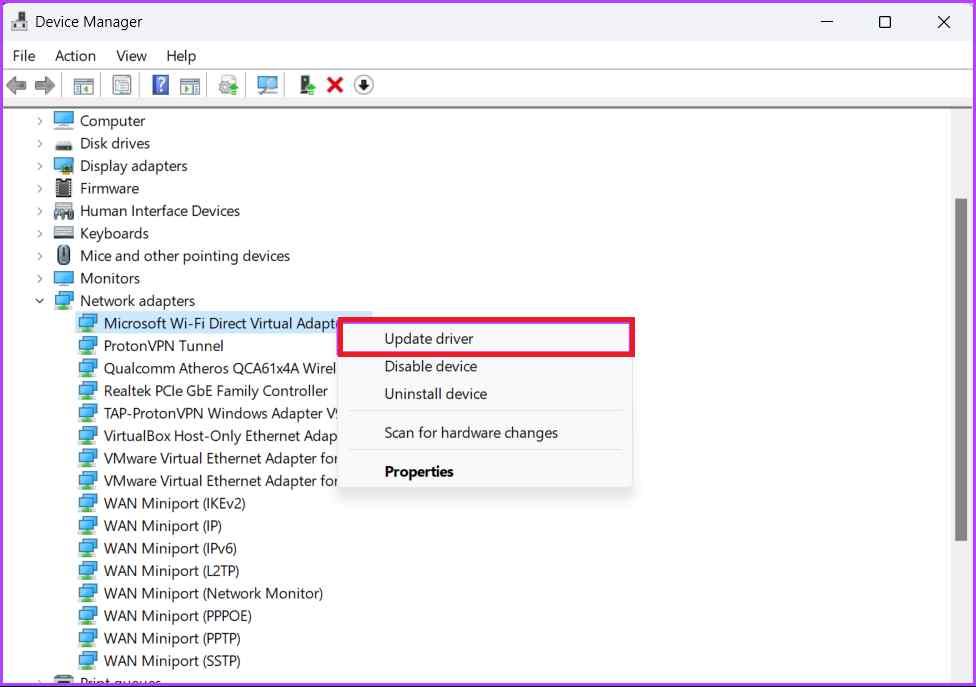Open the Action menu
Screen dimensions: 976x687
coord(75,56)
